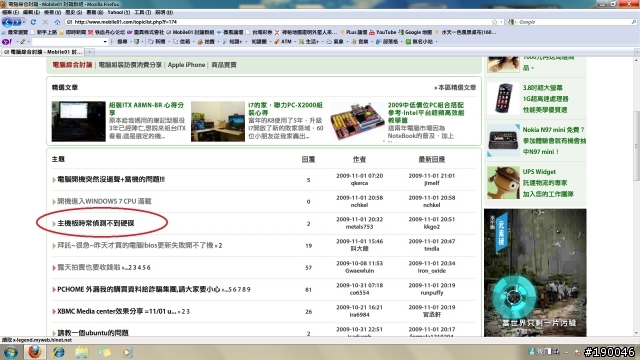Open the 檢視 (V) menu

53,13
